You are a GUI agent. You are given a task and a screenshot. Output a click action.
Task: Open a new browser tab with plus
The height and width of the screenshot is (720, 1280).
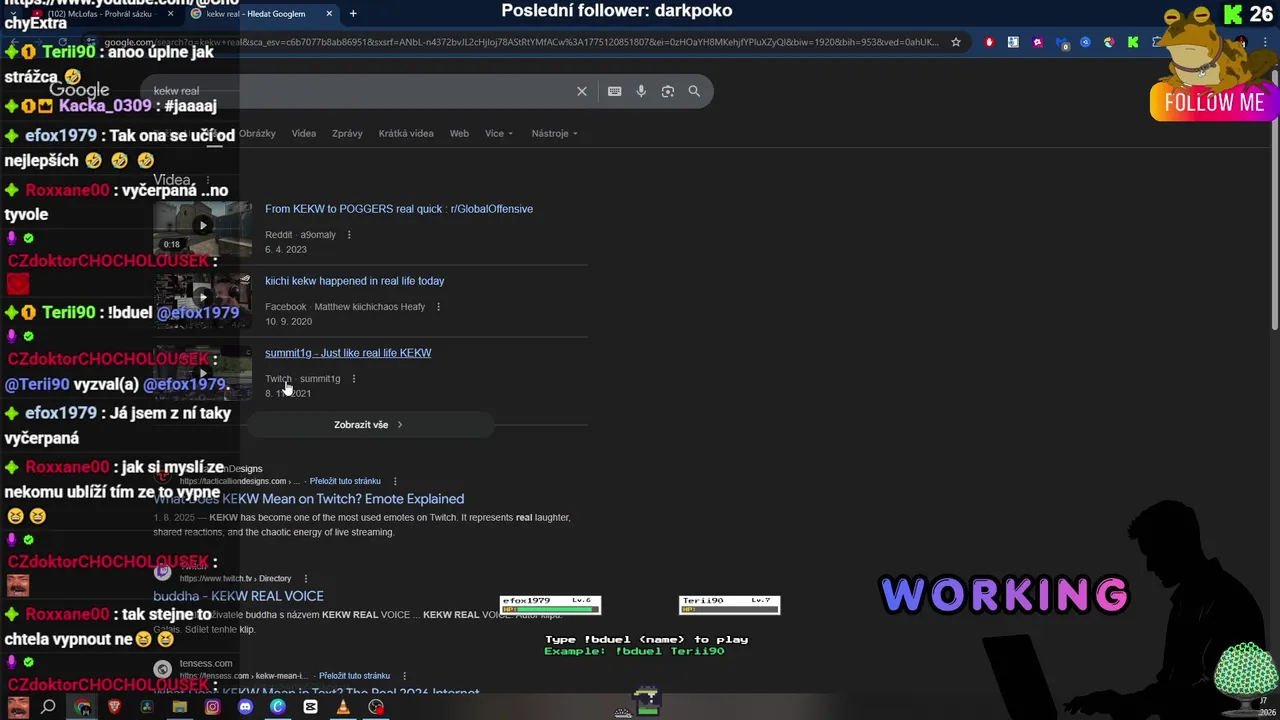pyautogui.click(x=353, y=14)
